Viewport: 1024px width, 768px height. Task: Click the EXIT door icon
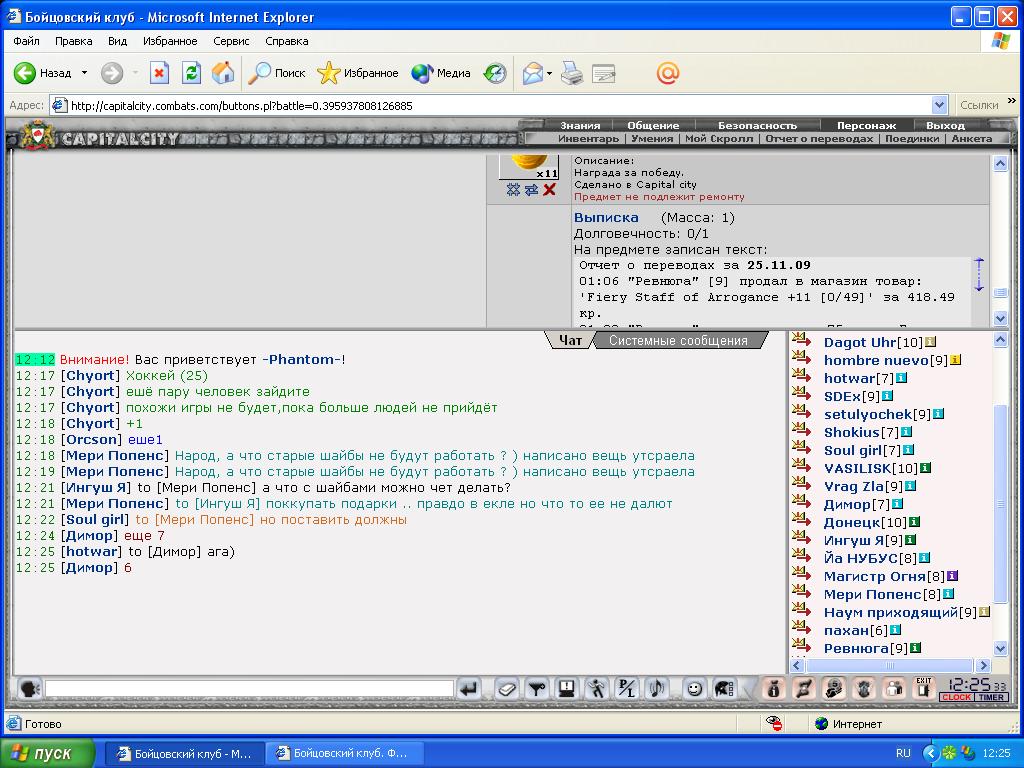coord(923,688)
